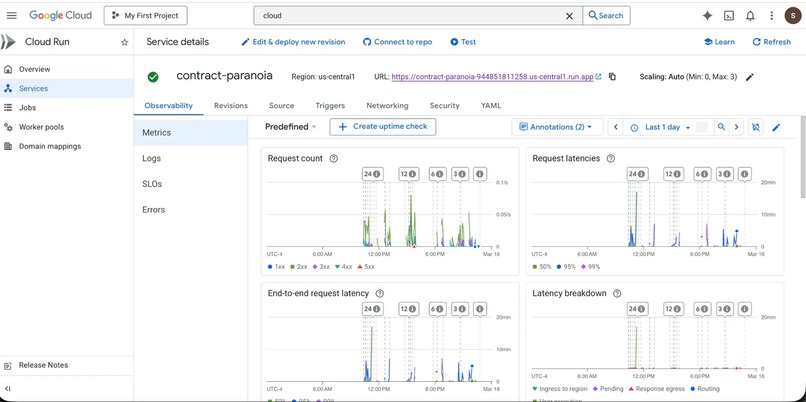Open the main navigation hamburger menu
The height and width of the screenshot is (402, 806).
(x=11, y=15)
